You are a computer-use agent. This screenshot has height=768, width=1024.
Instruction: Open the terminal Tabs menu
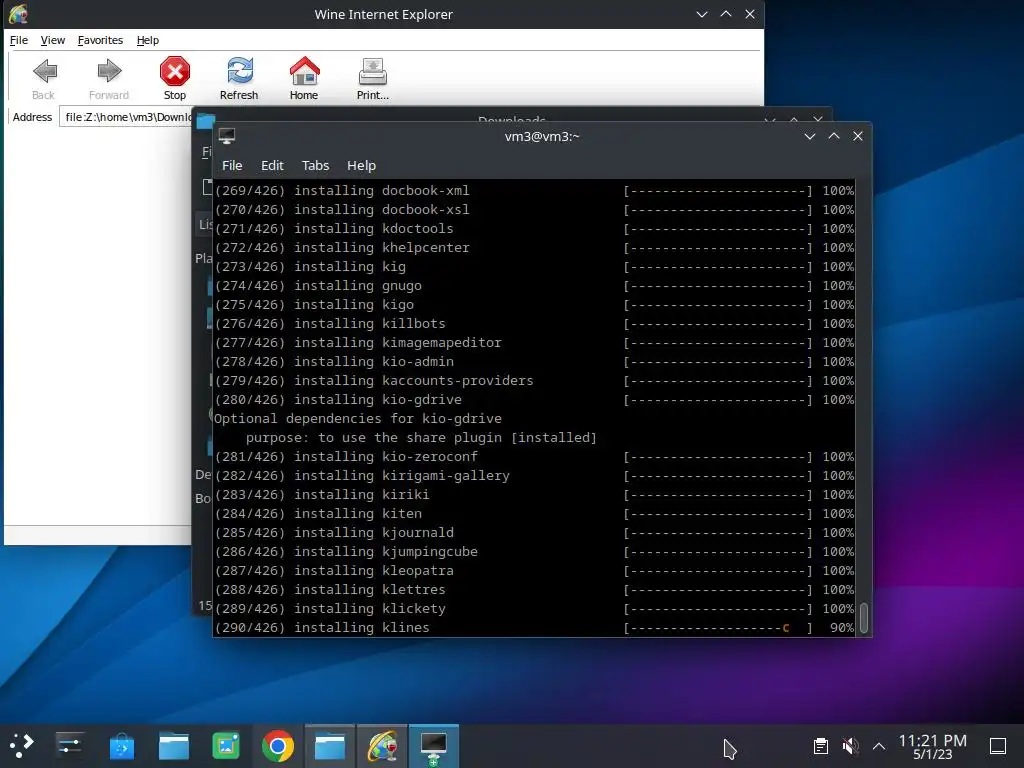coord(315,165)
